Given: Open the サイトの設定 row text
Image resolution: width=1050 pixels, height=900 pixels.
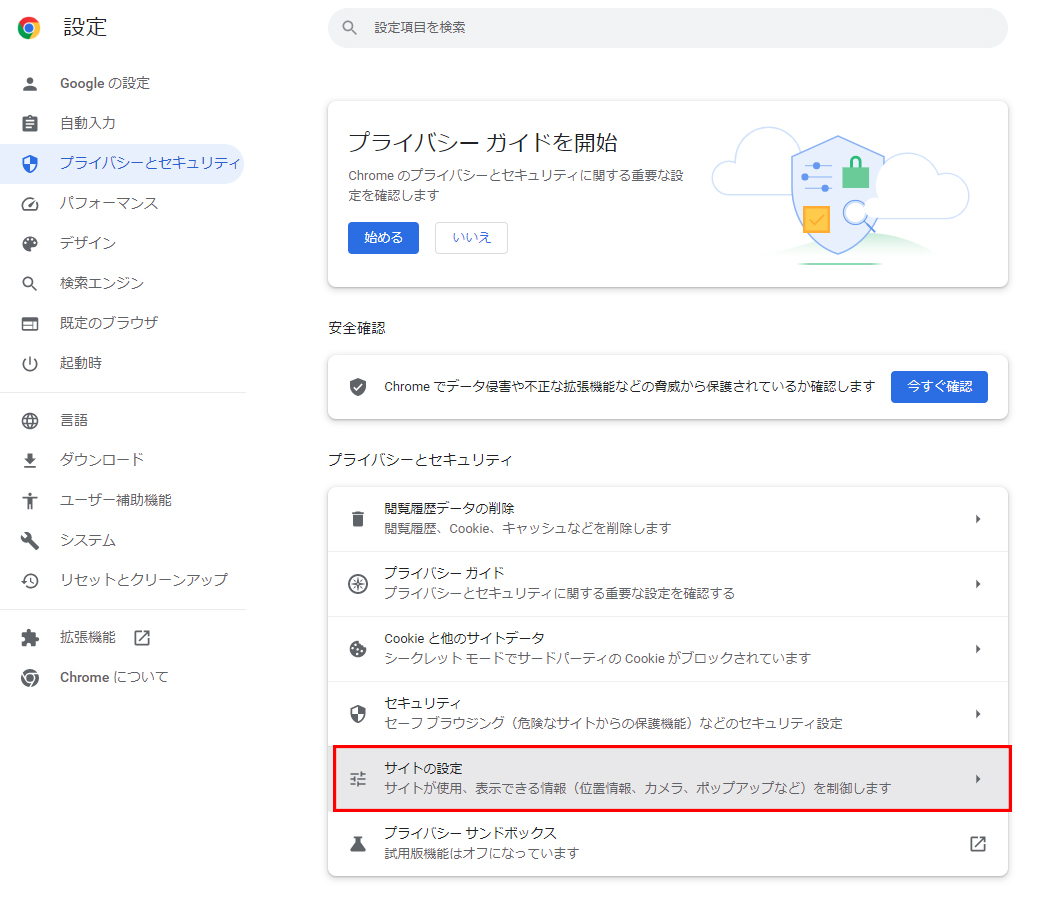Looking at the screenshot, I should tap(638, 779).
